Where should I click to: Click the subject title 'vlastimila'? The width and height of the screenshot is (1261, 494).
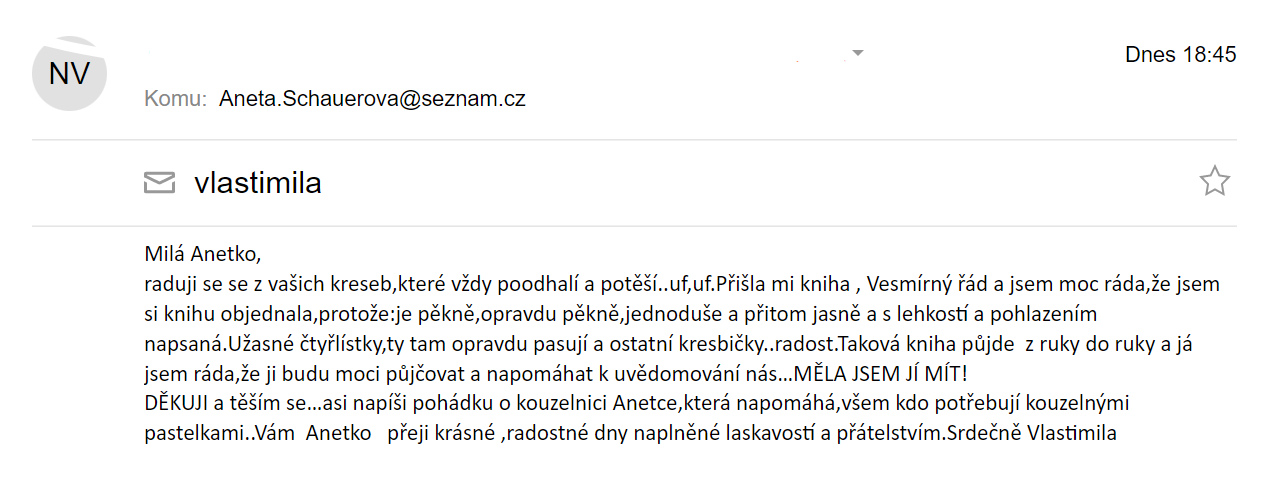[258, 183]
